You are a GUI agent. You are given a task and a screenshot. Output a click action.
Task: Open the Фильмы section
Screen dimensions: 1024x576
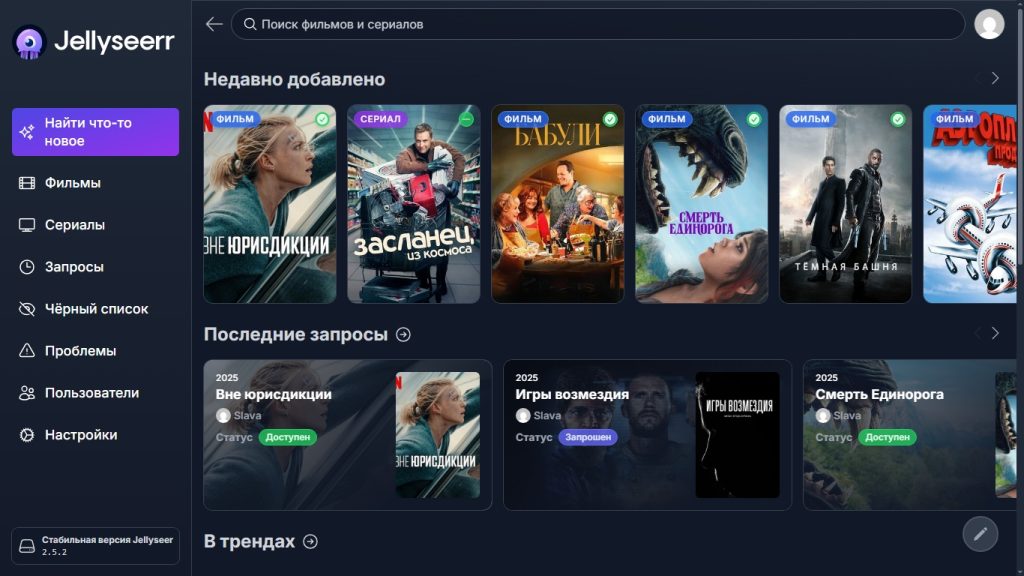pyautogui.click(x=95, y=183)
